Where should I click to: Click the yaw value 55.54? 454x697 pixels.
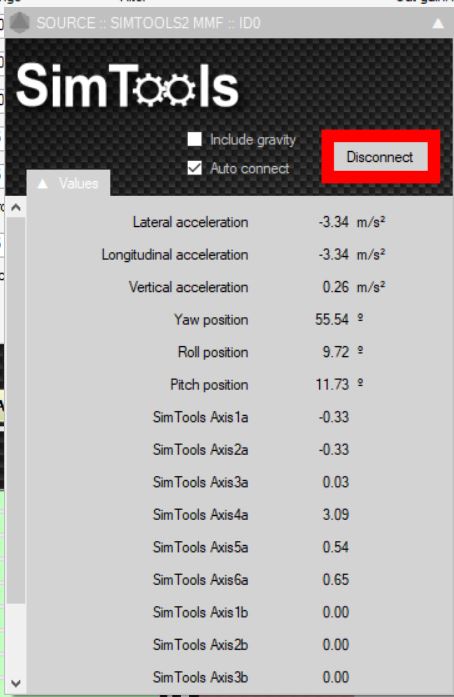point(332,319)
